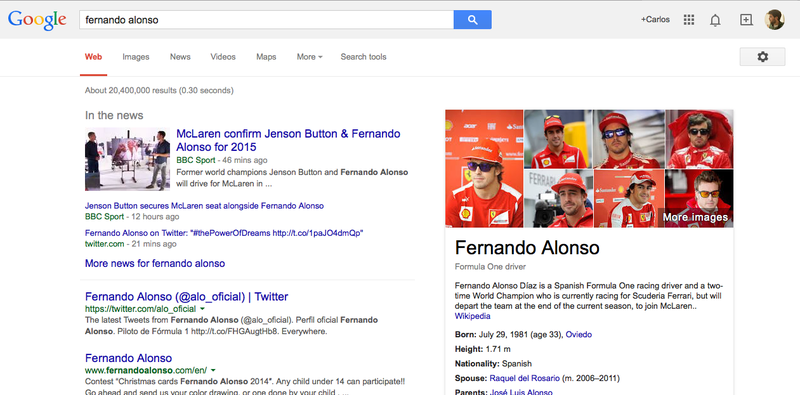This screenshot has width=800, height=395.
Task: Click the blue search magnifier button
Action: (x=472, y=20)
